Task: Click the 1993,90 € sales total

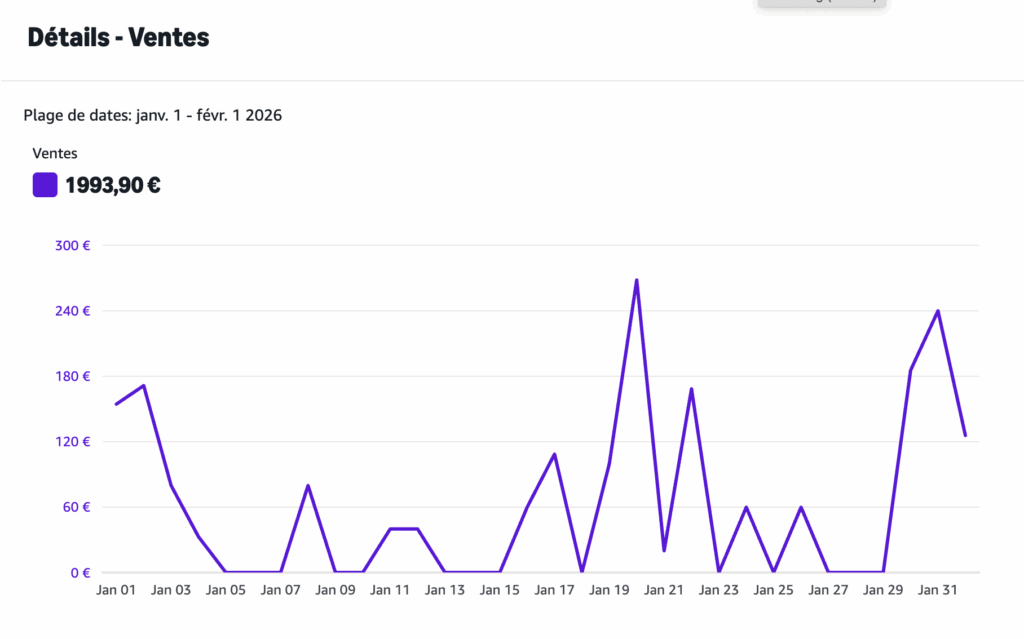Action: (113, 185)
